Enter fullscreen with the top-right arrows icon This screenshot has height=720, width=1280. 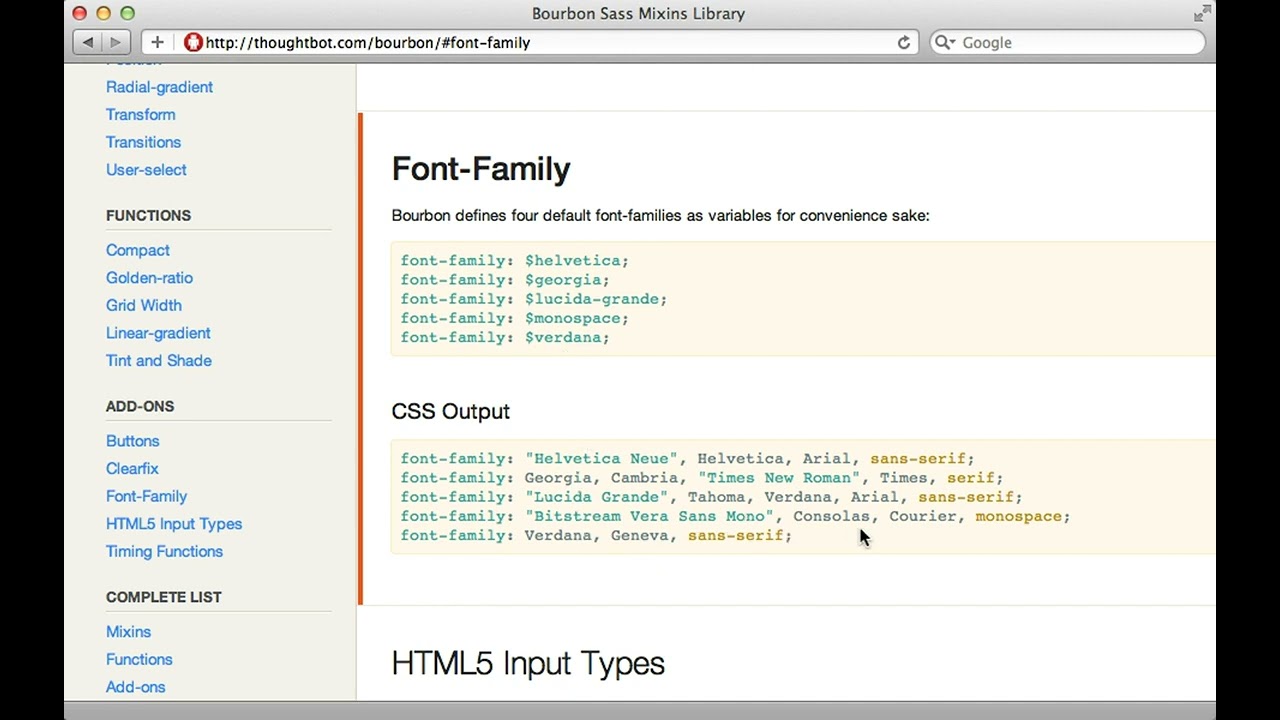(x=1202, y=13)
